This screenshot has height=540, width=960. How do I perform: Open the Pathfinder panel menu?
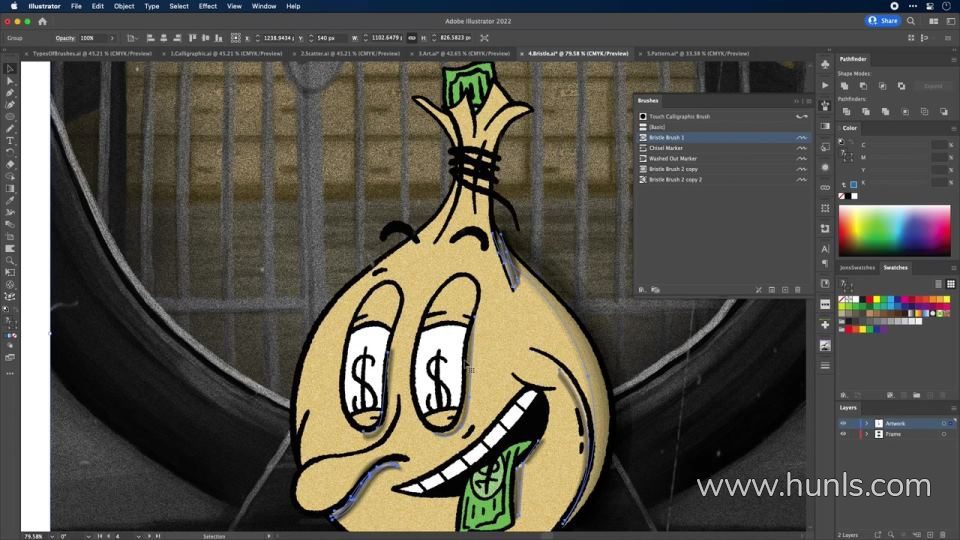(953, 59)
